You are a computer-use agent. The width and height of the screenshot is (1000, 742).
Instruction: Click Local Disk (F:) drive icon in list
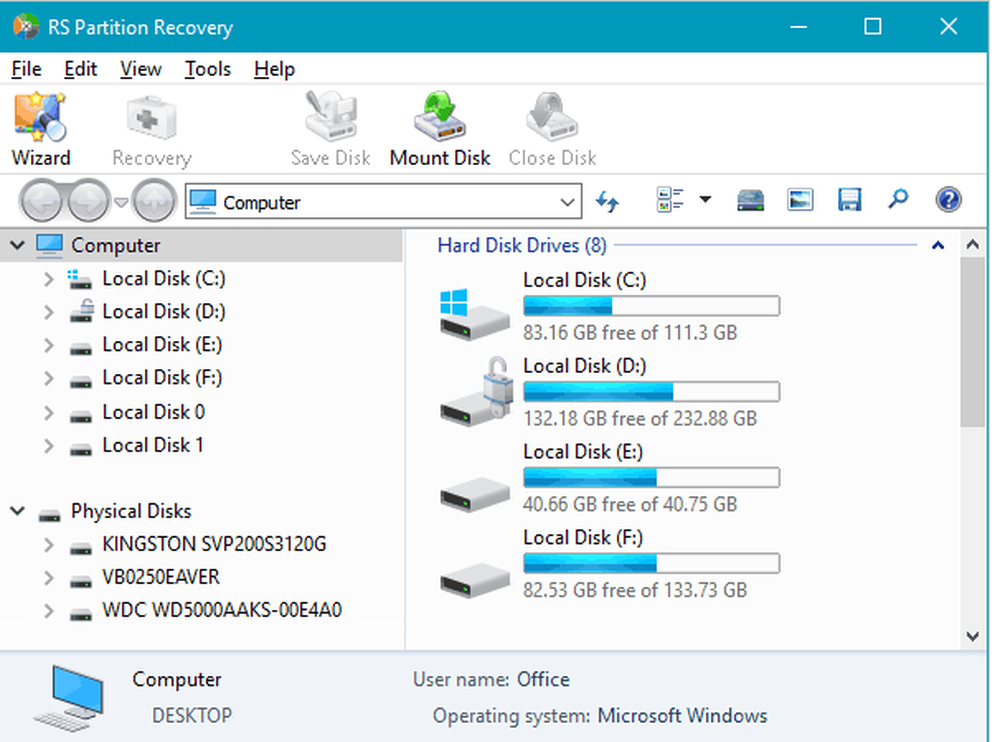coord(475,580)
